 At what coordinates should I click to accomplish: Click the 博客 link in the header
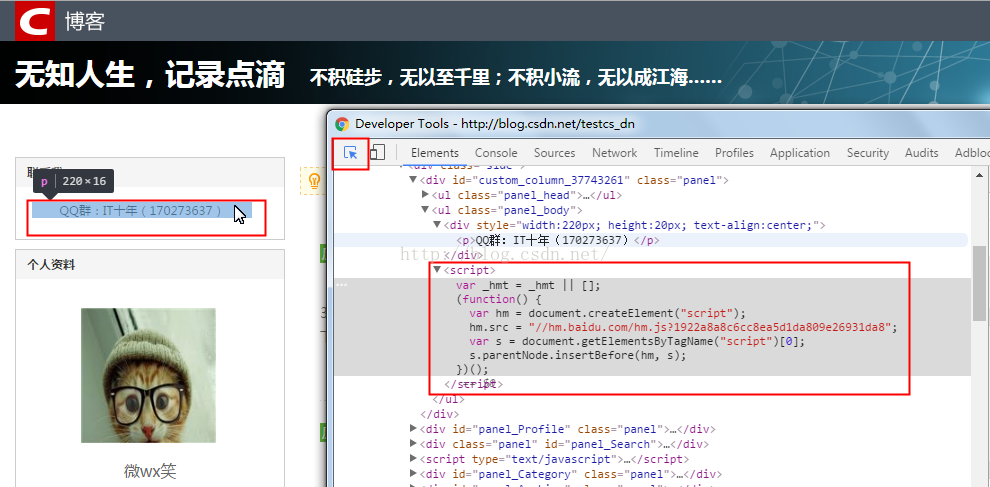coord(85,21)
